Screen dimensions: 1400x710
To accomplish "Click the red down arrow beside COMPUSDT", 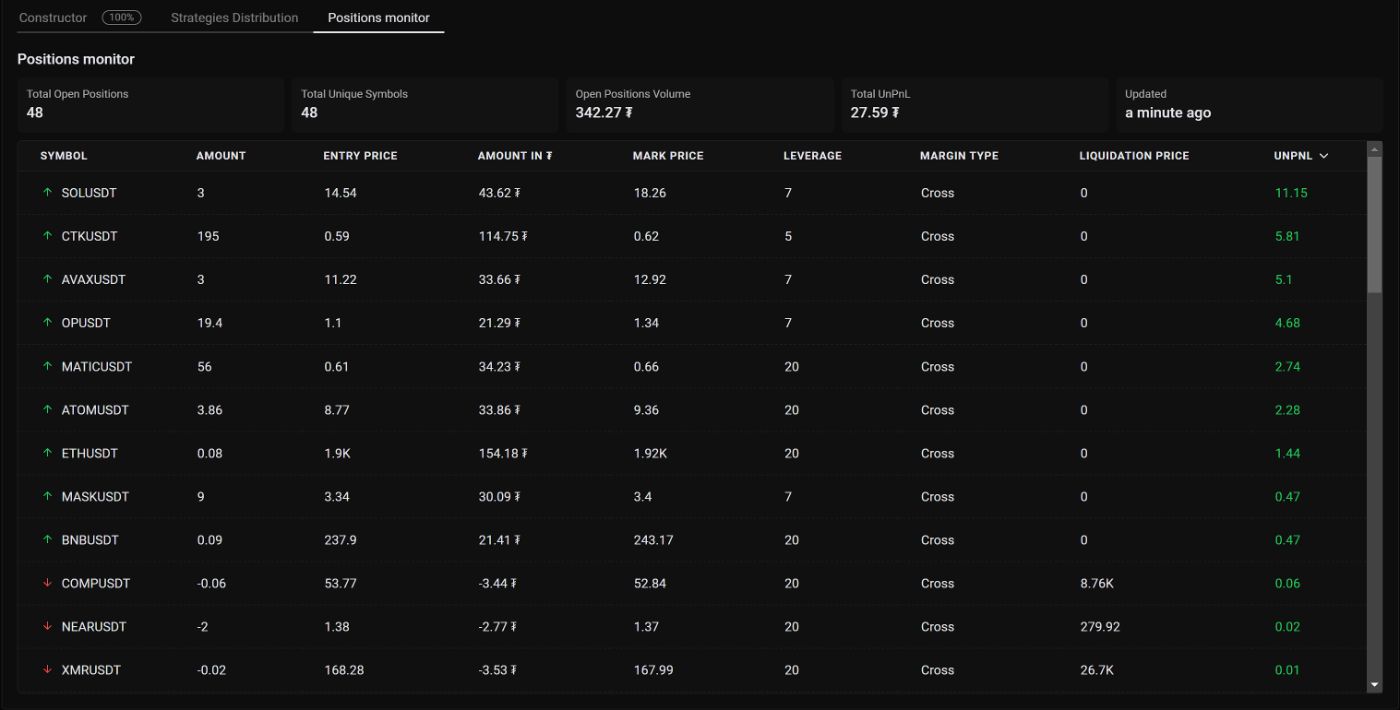I will click(x=47, y=583).
